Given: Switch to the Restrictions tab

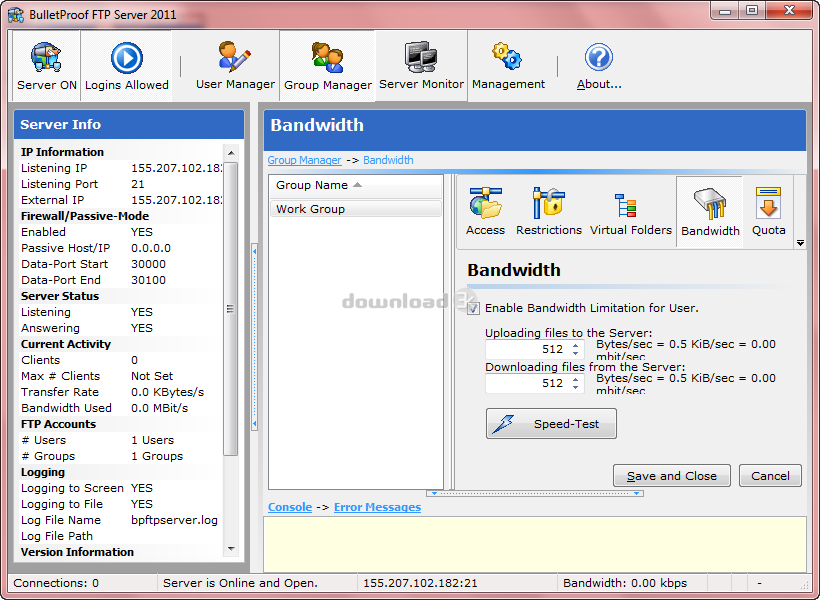Looking at the screenshot, I should coord(549,212).
